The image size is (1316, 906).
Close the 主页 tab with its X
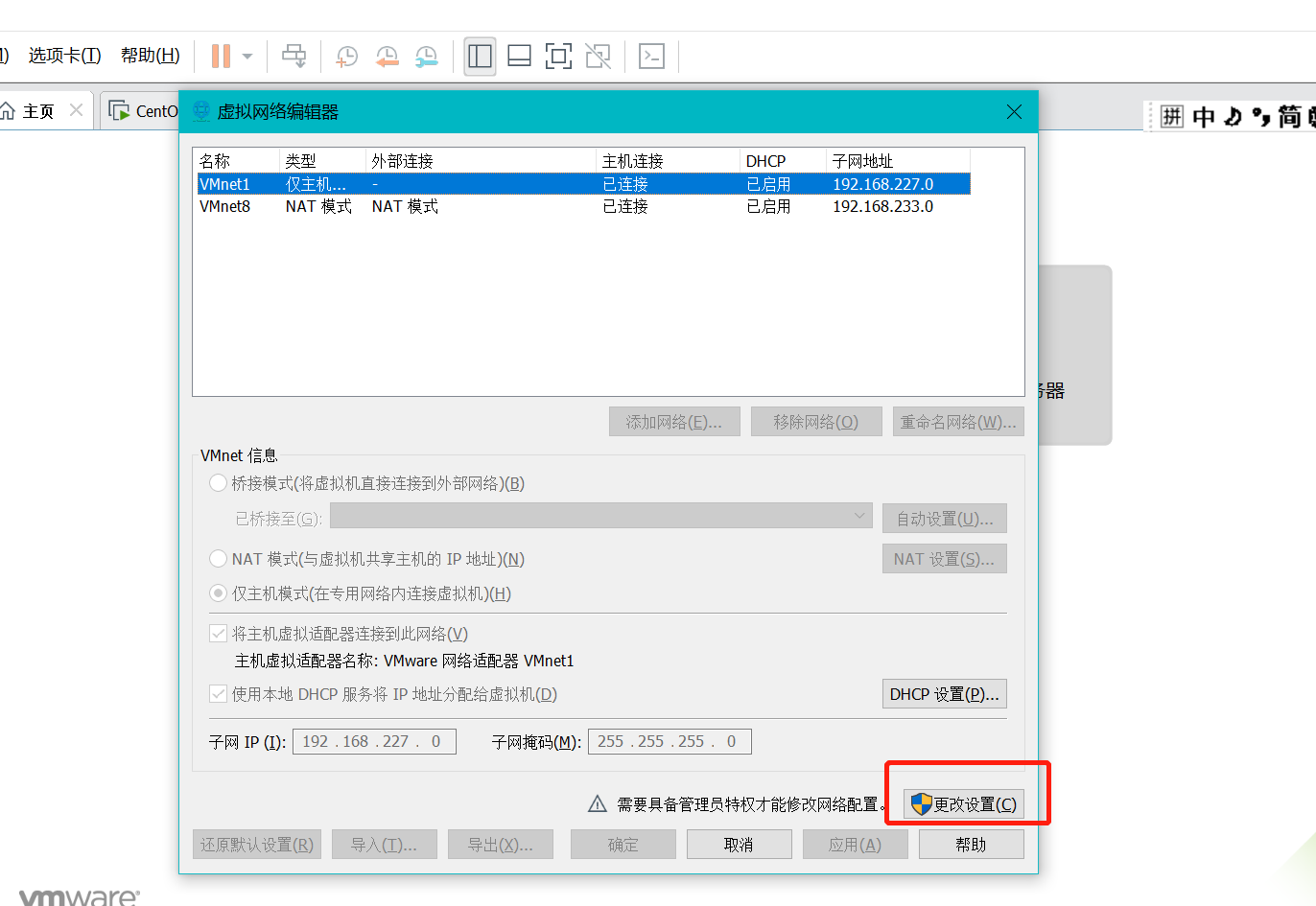[76, 110]
